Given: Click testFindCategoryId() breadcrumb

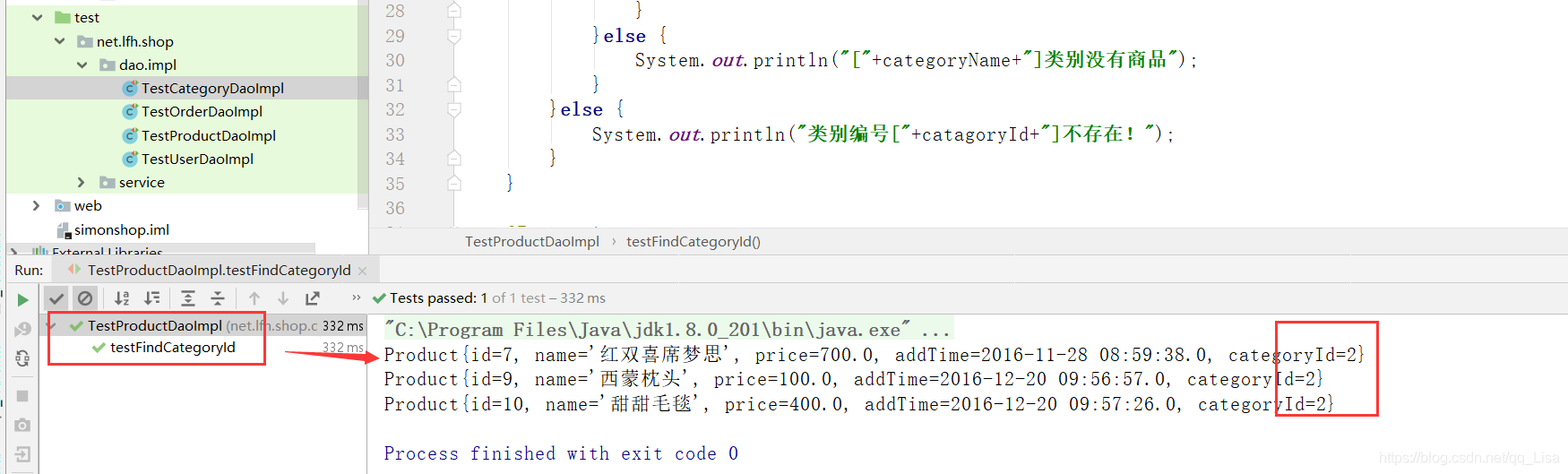Looking at the screenshot, I should [x=694, y=241].
